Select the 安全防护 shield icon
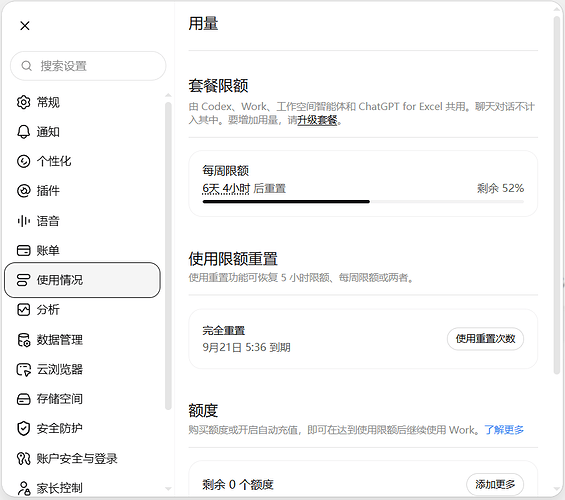This screenshot has height=500, width=565. (23, 429)
